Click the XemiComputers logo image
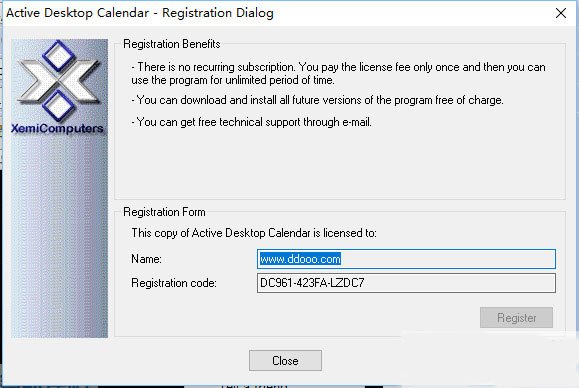 point(59,188)
